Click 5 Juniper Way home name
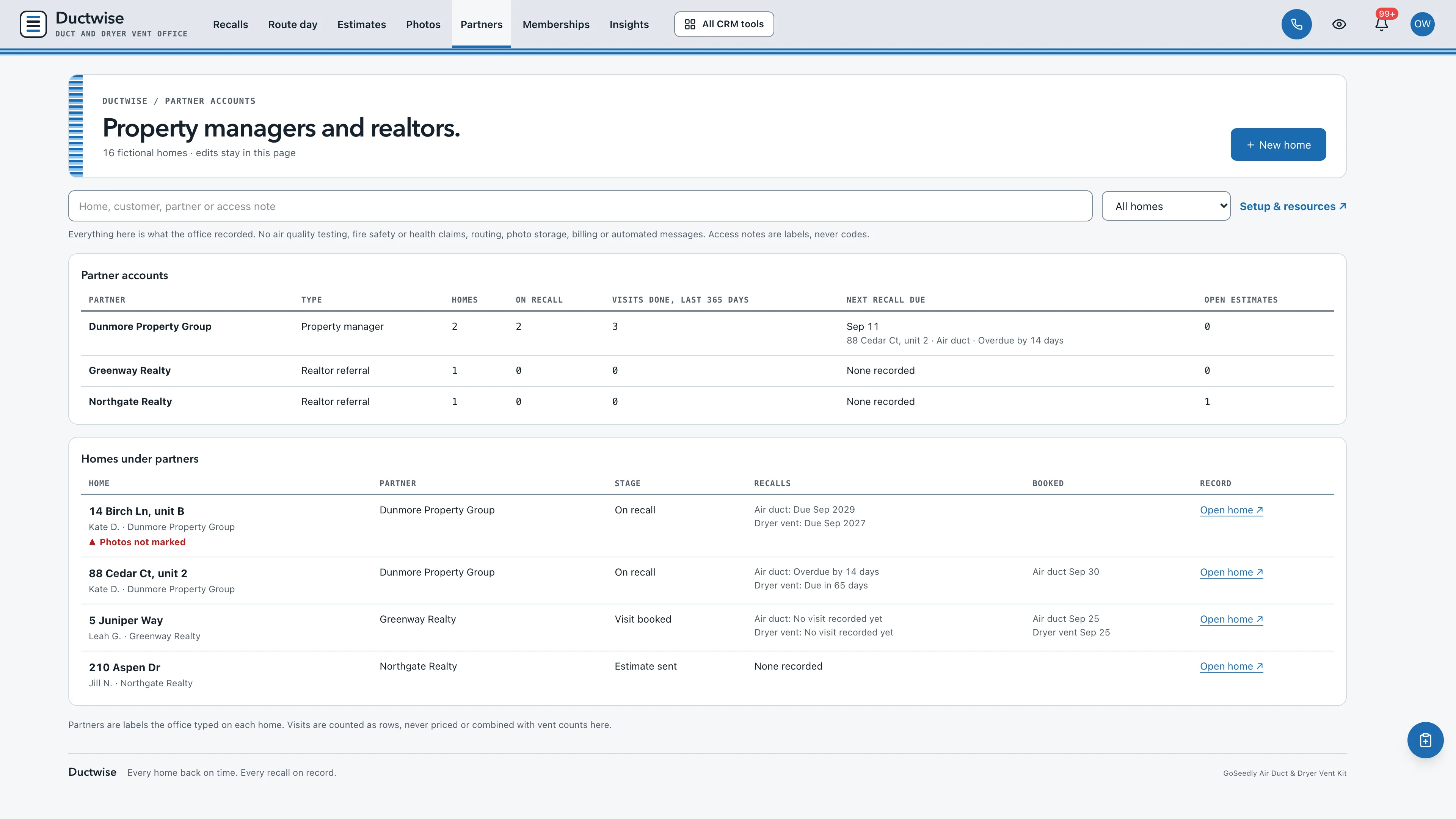Screen dimensions: 1456x819 (126, 620)
